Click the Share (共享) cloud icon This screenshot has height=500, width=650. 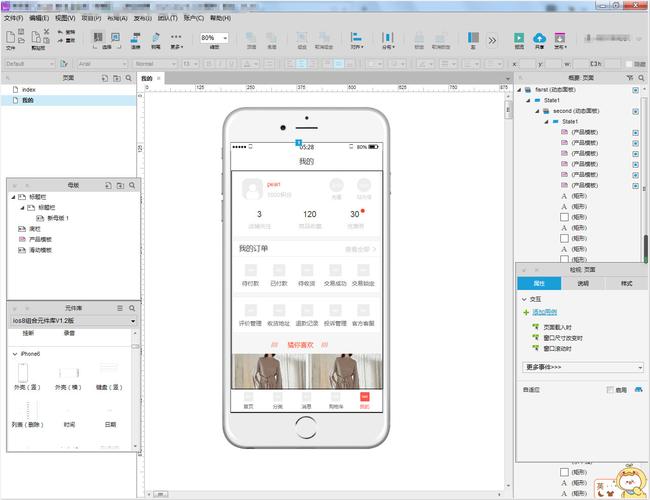[540, 39]
